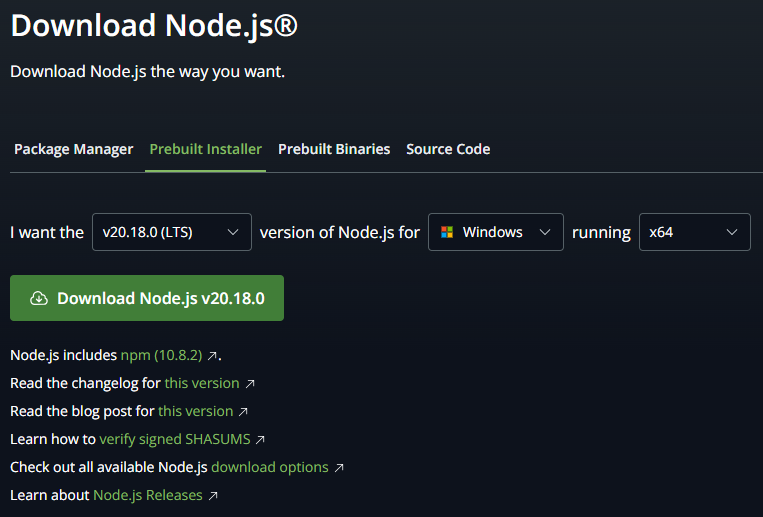Click the external arrow icon after Node.js Releases
Screen dimensions: 763x517
(x=213, y=496)
